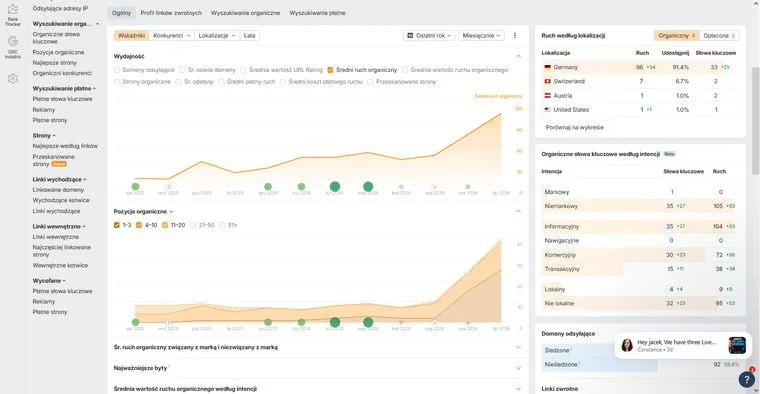Enable the Śr. ocena domeny checkbox
The image size is (760, 394).
click(x=182, y=70)
